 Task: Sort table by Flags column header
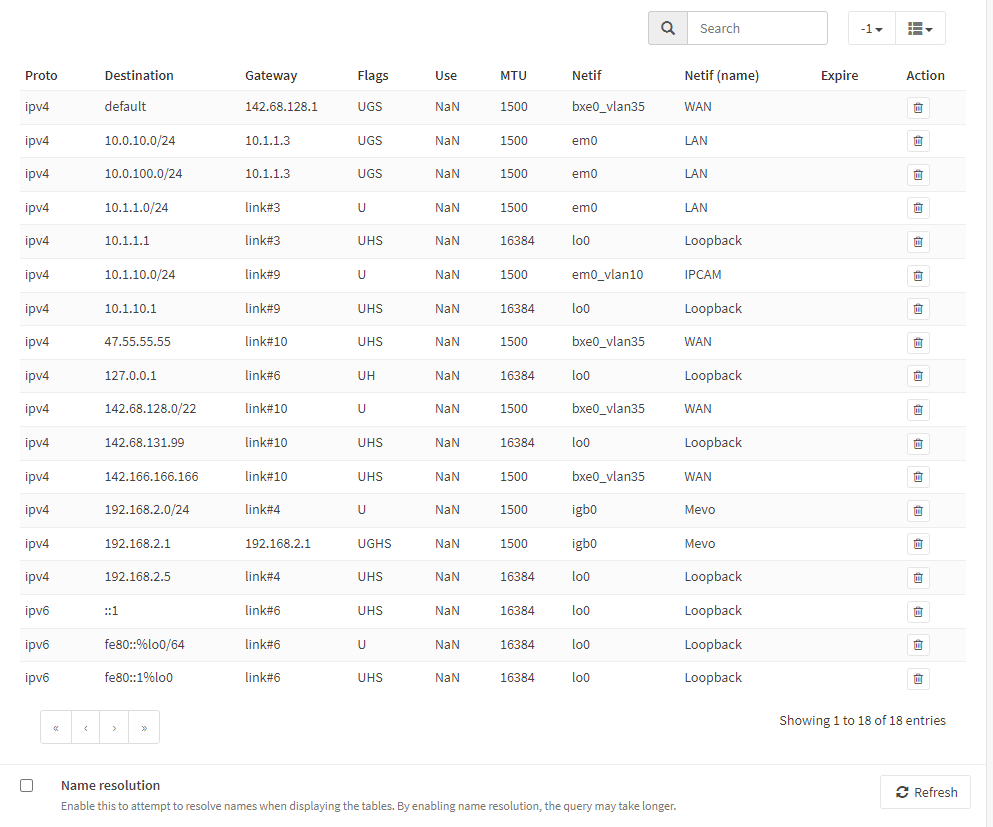(x=372, y=75)
